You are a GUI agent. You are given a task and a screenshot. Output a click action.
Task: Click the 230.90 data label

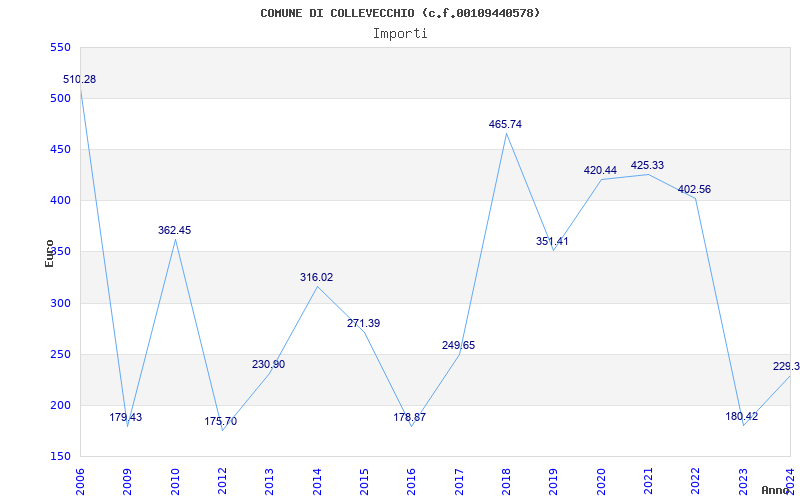[x=268, y=365]
